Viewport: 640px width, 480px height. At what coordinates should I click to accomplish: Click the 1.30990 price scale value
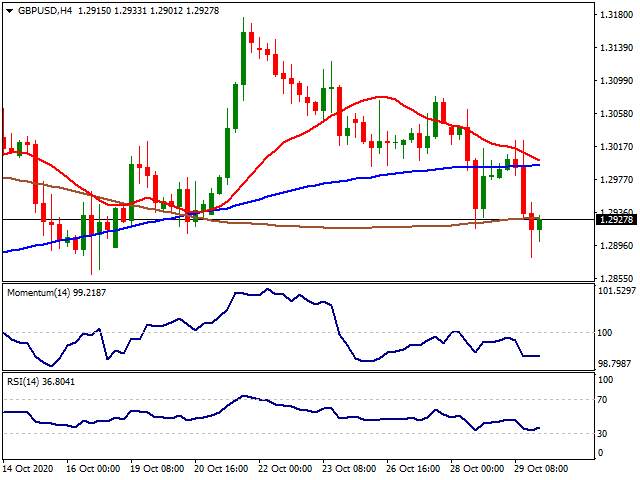616,81
